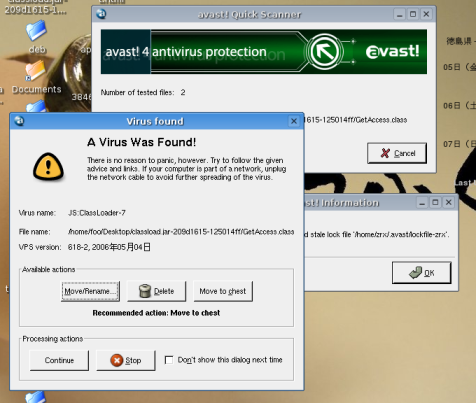Click the avast! logo in scanner banner
Screen dimensions: 476x403
point(392,51)
